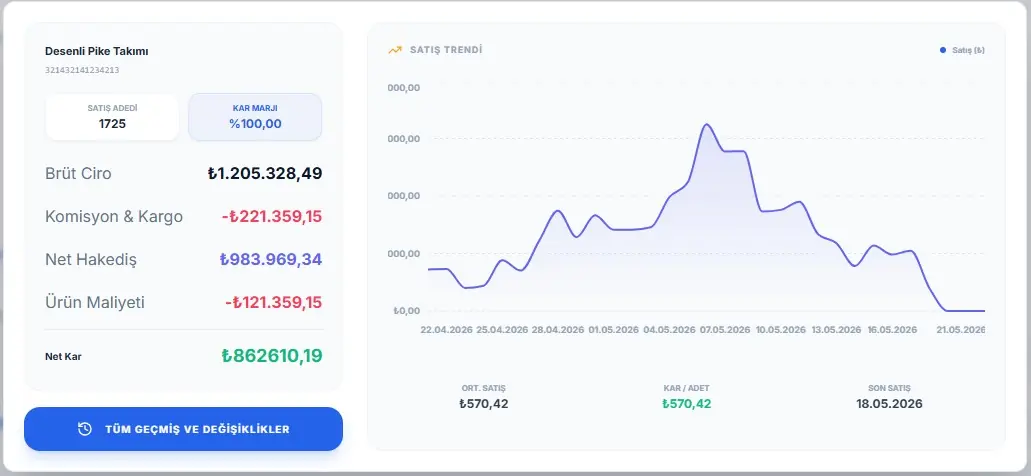Click the Net Hakediş value ₺983.969,34
Viewport: 1031px width, 476px height.
tap(271, 259)
